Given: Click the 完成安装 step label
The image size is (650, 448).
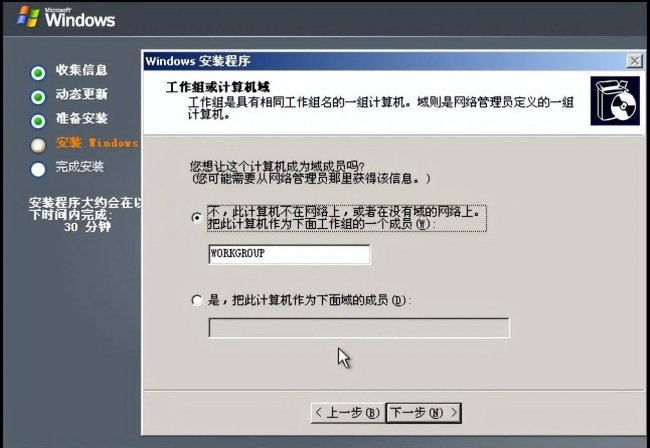Looking at the screenshot, I should (x=80, y=167).
